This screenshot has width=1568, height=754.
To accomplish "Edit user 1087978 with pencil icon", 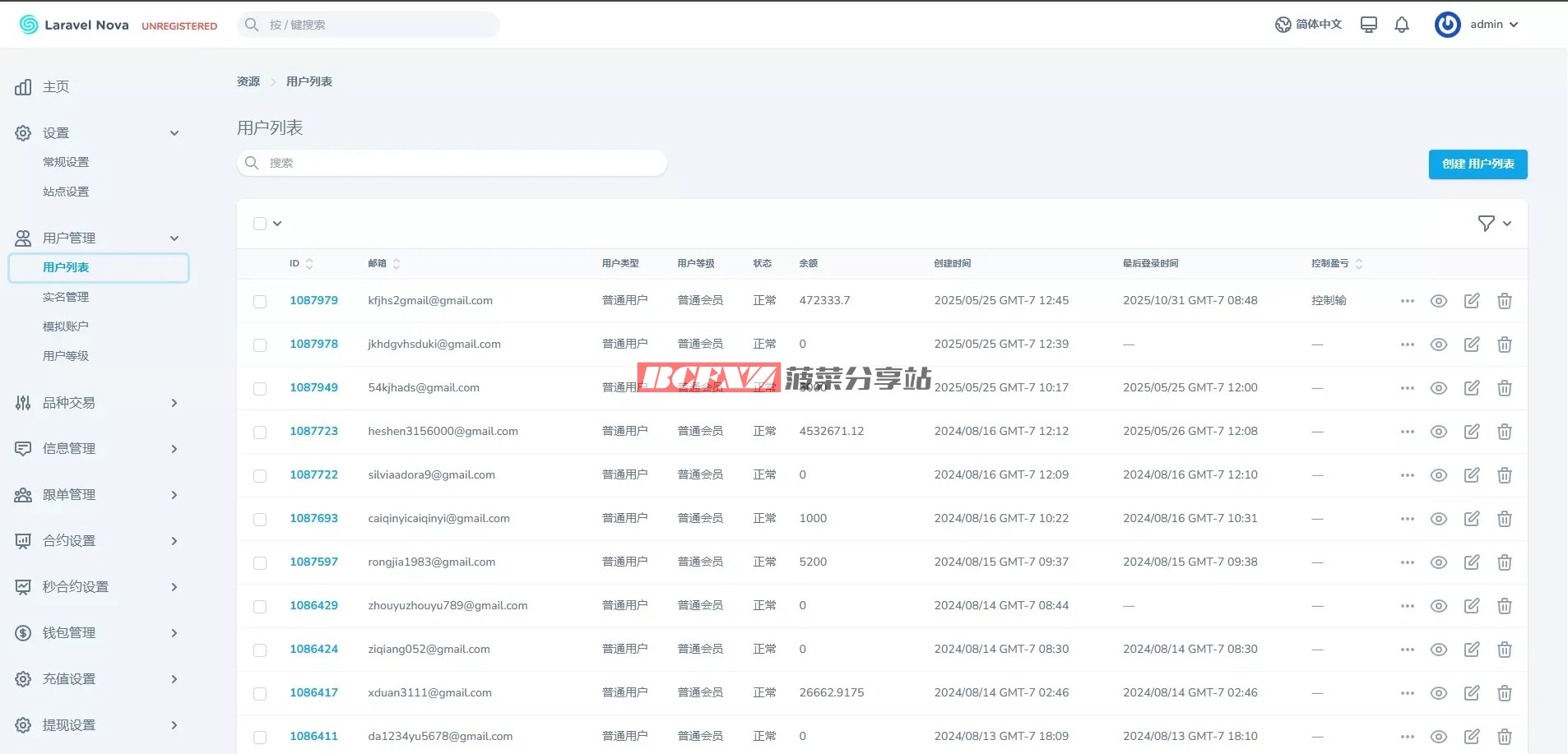I will click(1472, 345).
